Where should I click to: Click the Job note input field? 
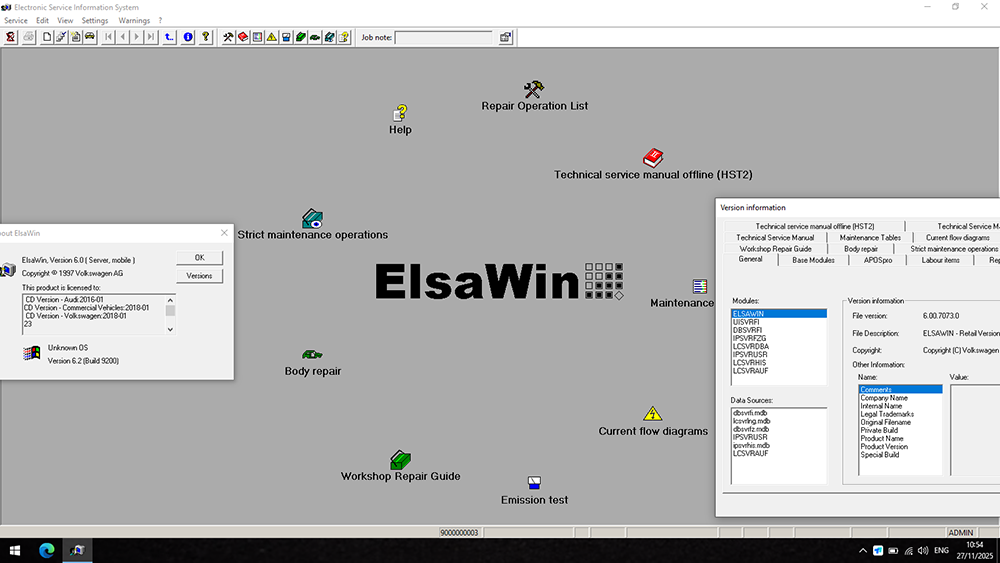(x=443, y=38)
